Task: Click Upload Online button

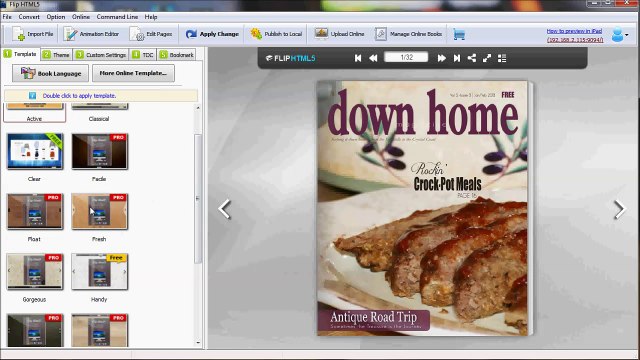Action: click(x=339, y=34)
